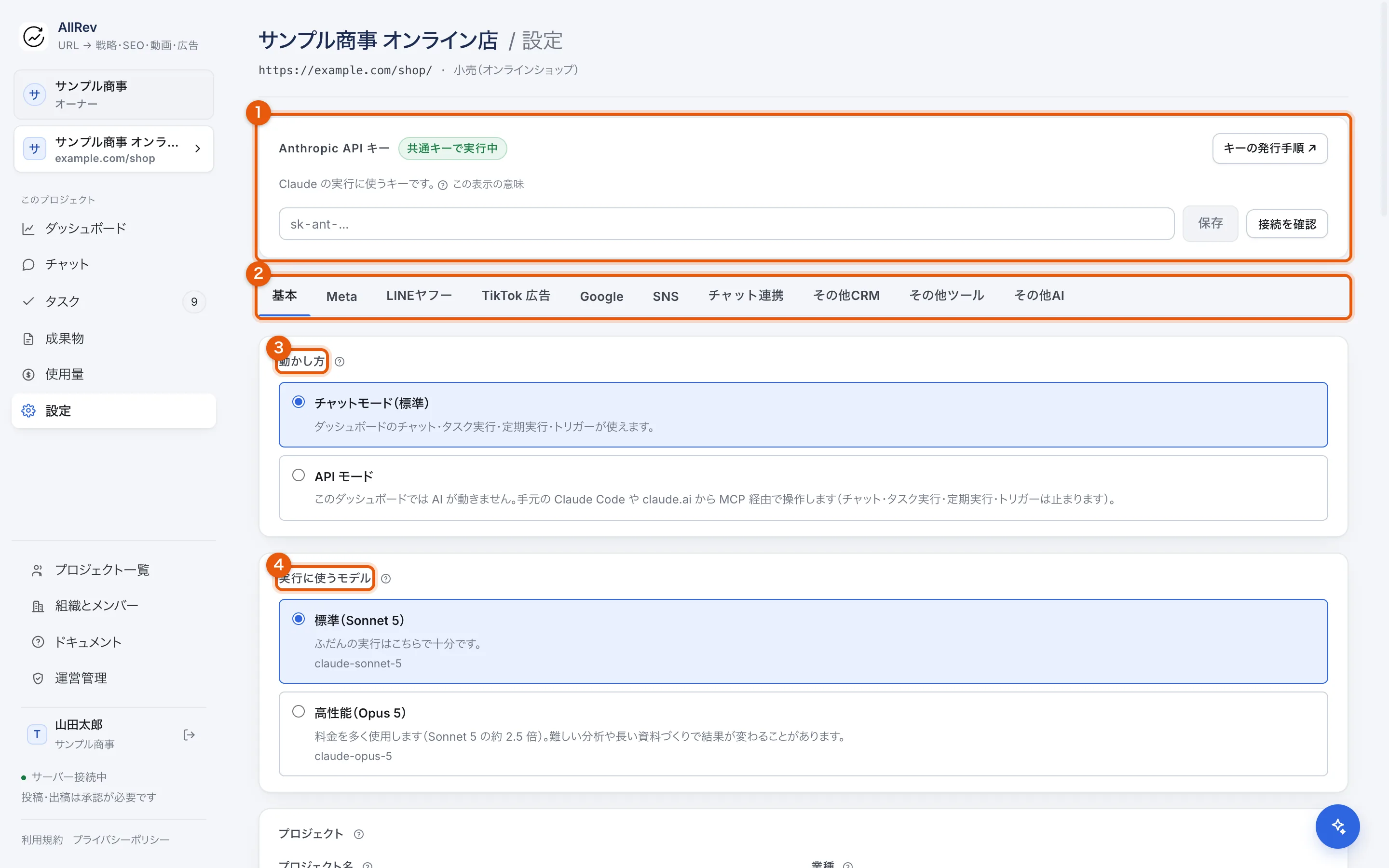Open the SNS tab
Viewport: 1389px width, 868px height.
click(666, 296)
